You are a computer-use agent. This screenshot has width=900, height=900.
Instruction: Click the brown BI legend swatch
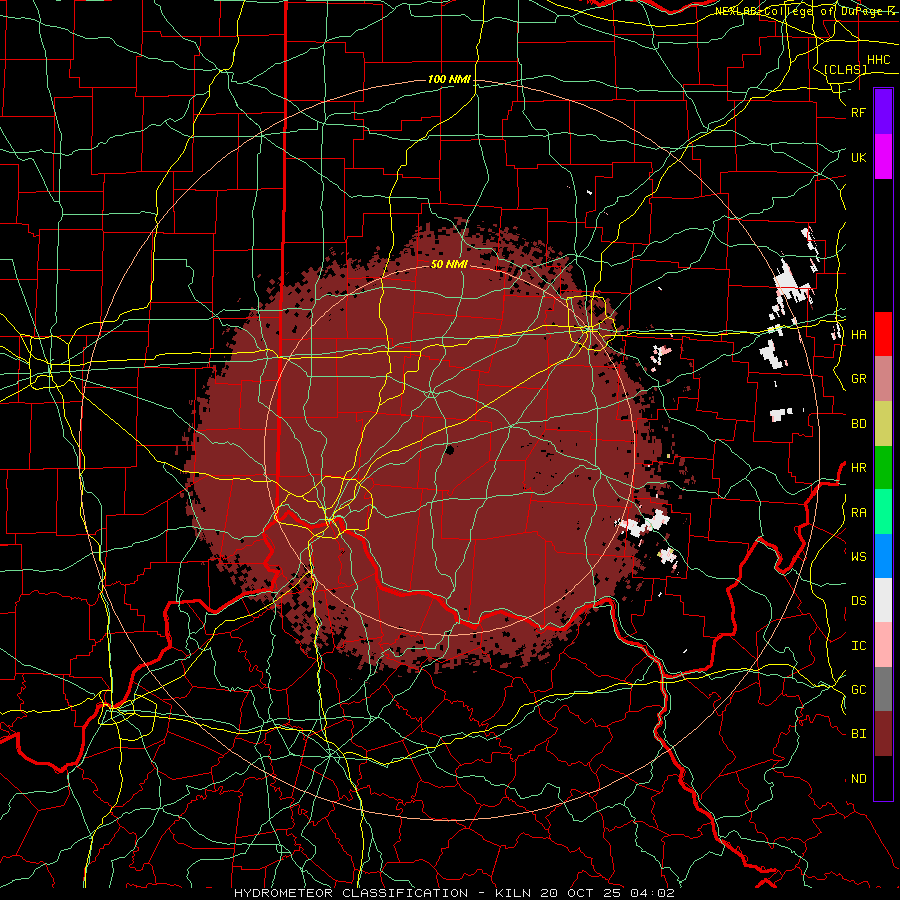point(883,734)
